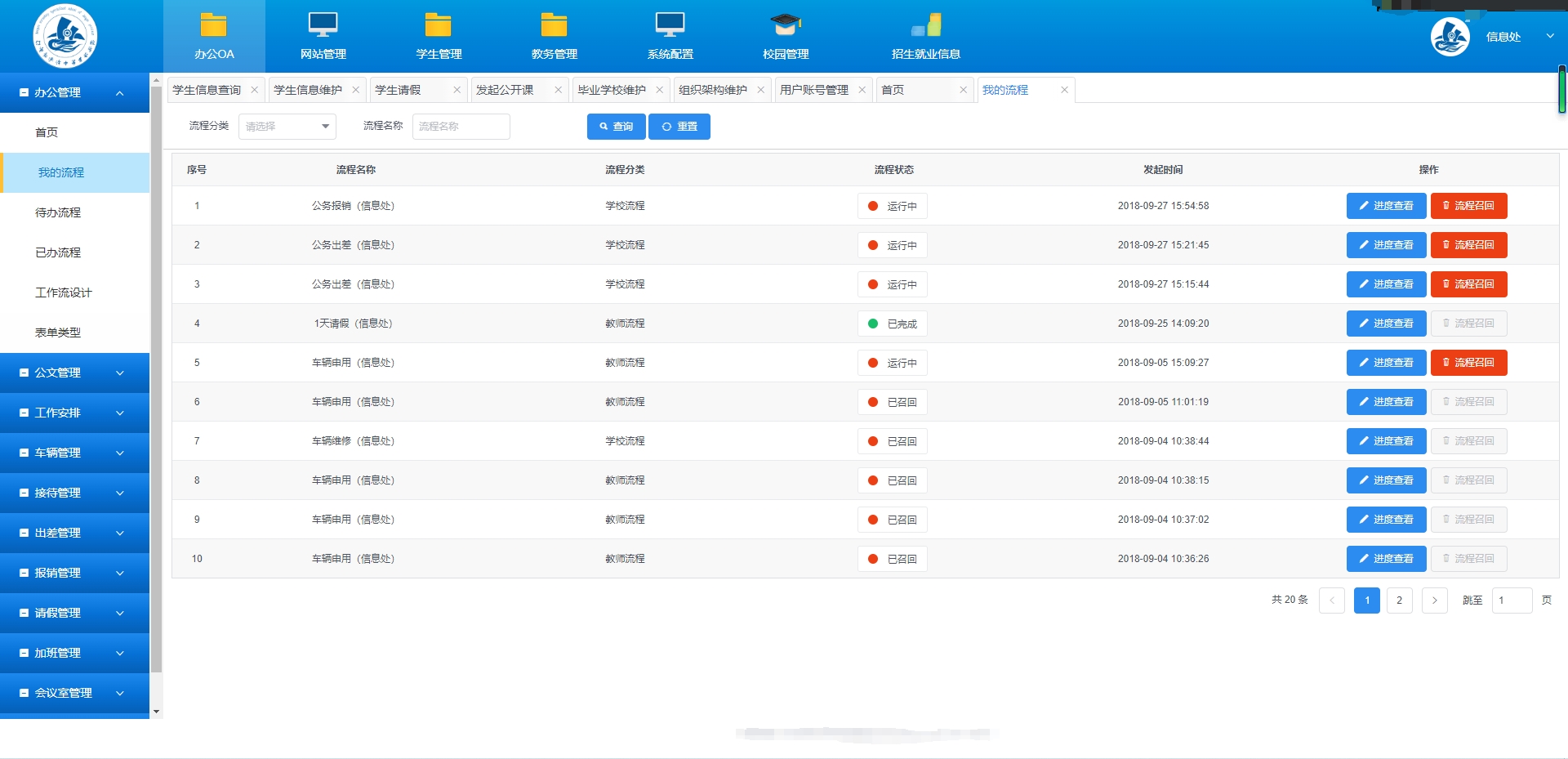The width and height of the screenshot is (1568, 759).
Task: View progress of 公务报销 row 1
Action: (1386, 206)
